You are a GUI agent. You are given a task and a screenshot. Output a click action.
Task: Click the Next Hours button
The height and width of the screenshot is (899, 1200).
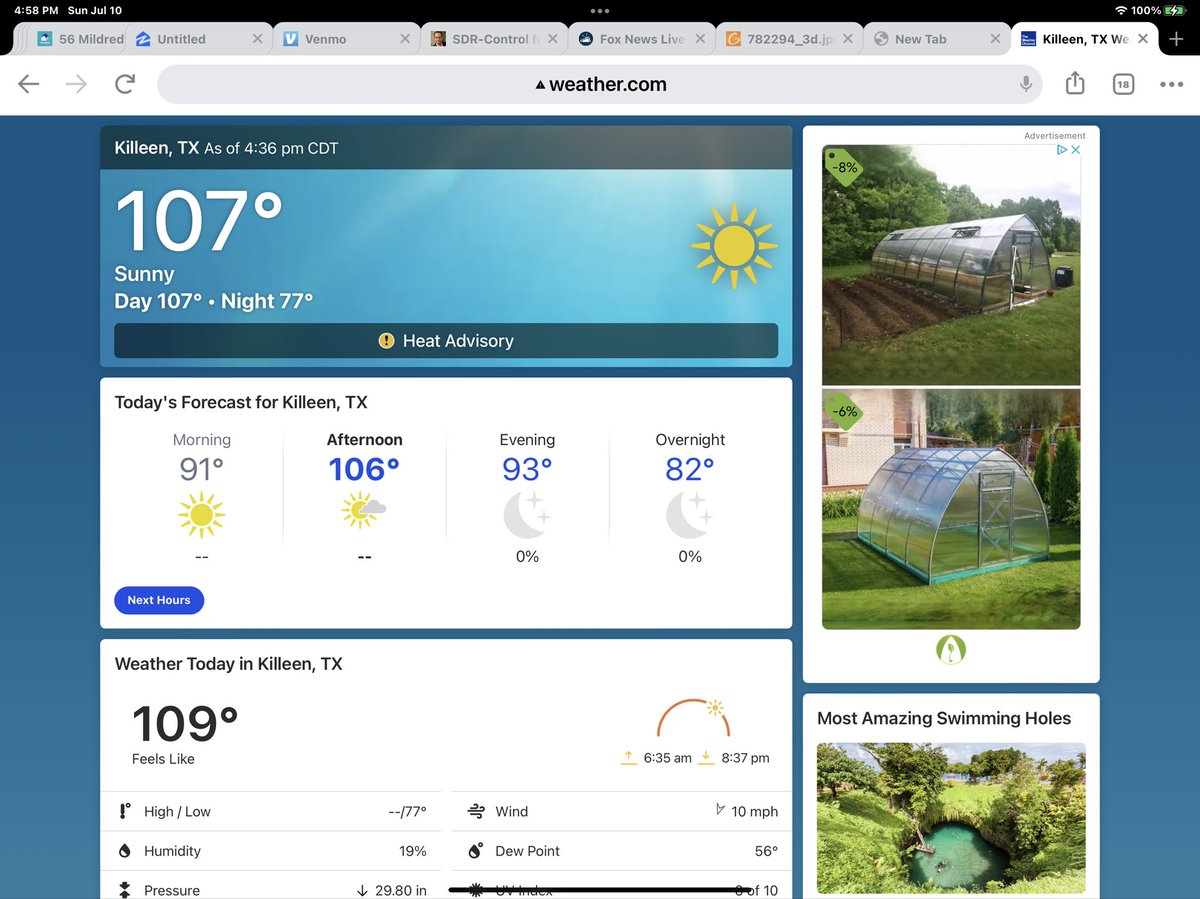pyautogui.click(x=159, y=600)
